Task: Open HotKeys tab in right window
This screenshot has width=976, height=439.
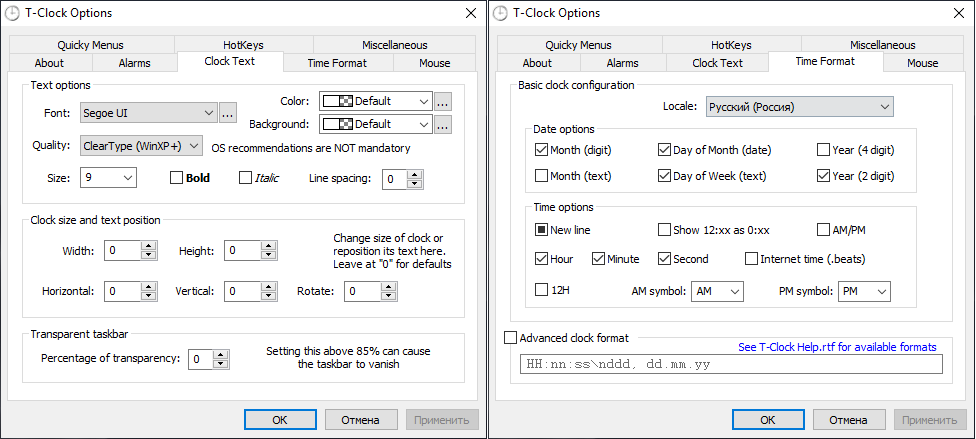Action: [x=731, y=45]
